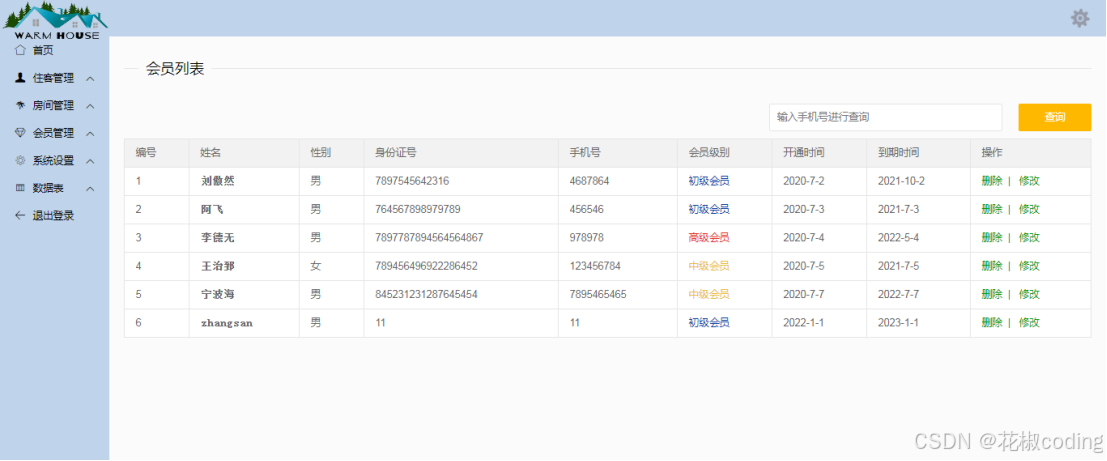Expand the 房间管理 chevron
The height and width of the screenshot is (461, 1107).
pyautogui.click(x=90, y=106)
